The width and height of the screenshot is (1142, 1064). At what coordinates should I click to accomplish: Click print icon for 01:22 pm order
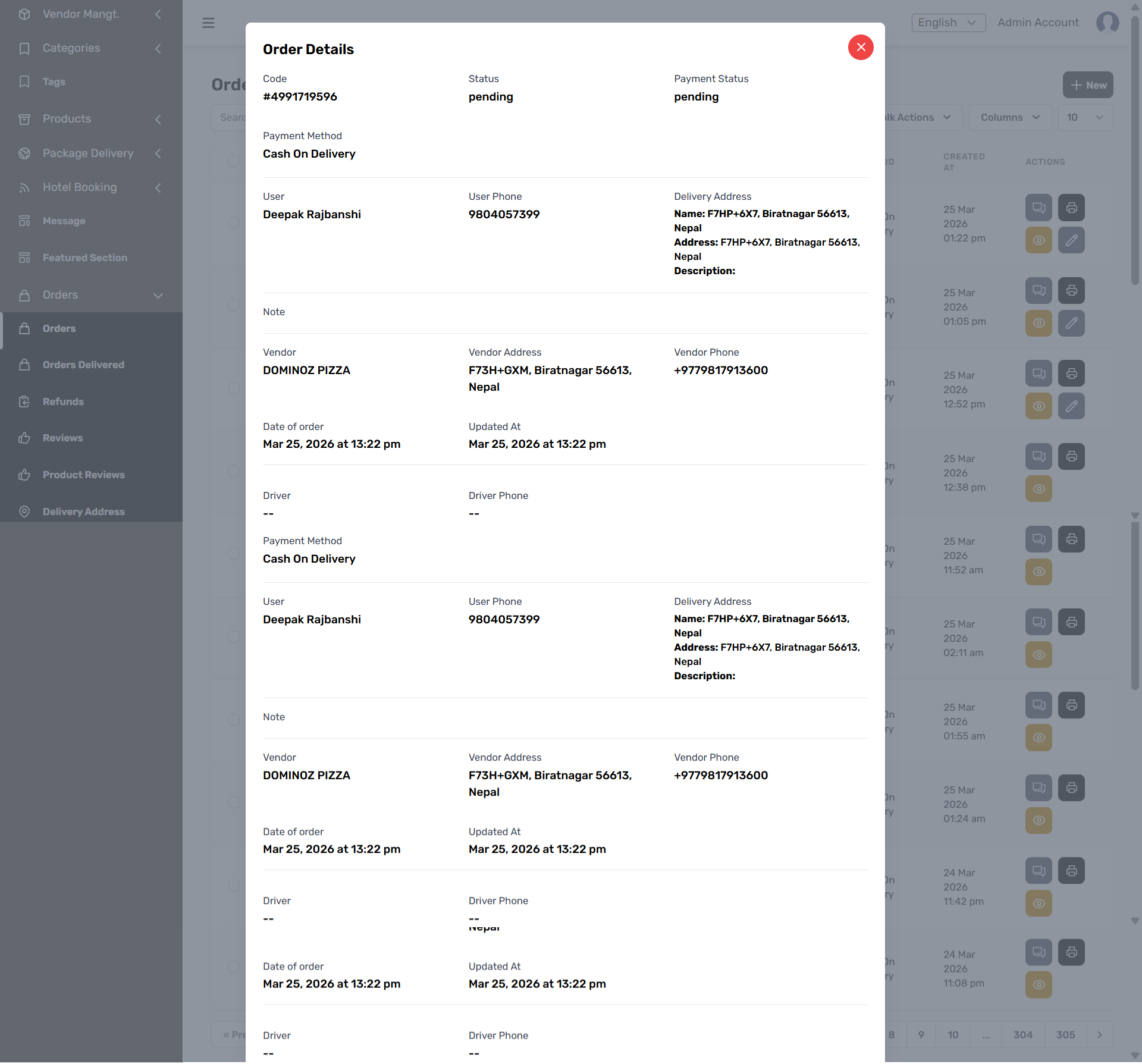click(x=1071, y=208)
